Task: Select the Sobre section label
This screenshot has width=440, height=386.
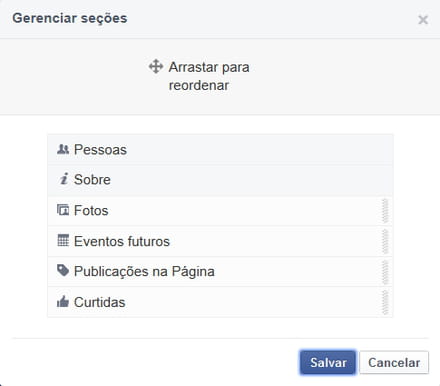Action: click(92, 180)
